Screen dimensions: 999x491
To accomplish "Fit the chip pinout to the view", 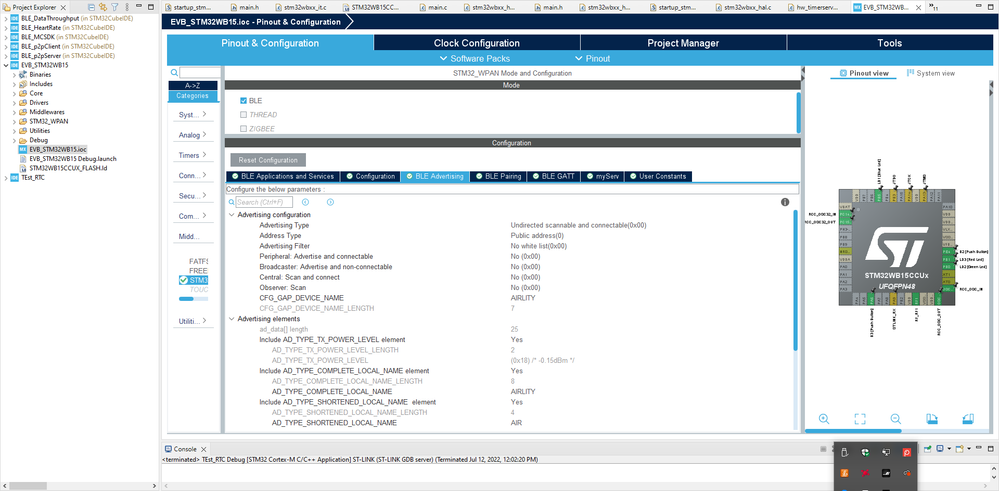I will 860,418.
